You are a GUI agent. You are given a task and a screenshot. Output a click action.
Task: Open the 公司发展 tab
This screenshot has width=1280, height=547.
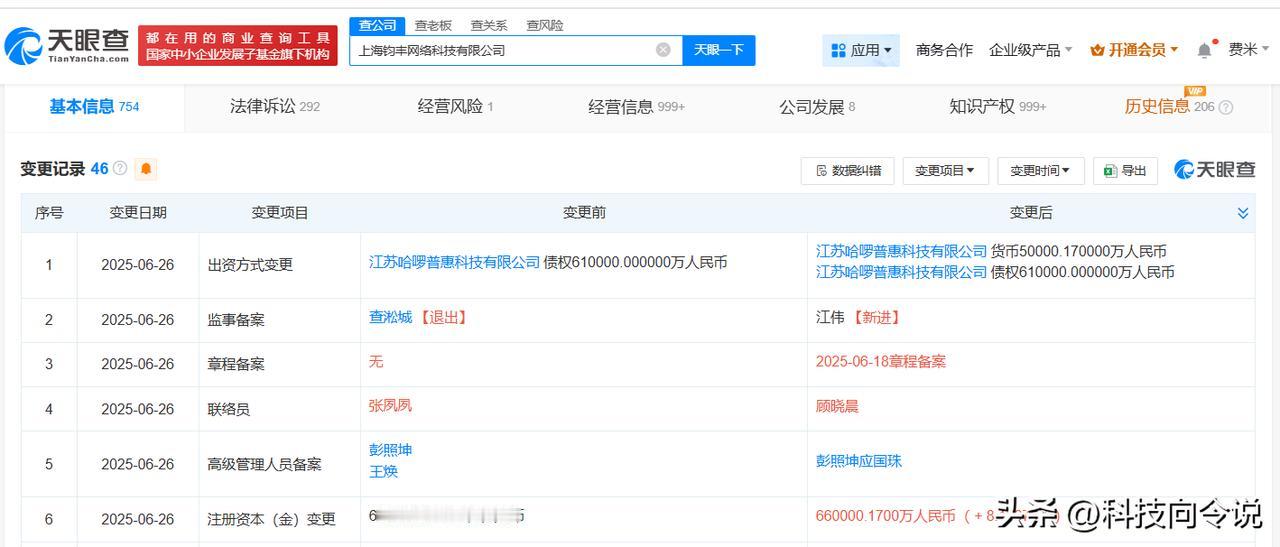(x=817, y=107)
